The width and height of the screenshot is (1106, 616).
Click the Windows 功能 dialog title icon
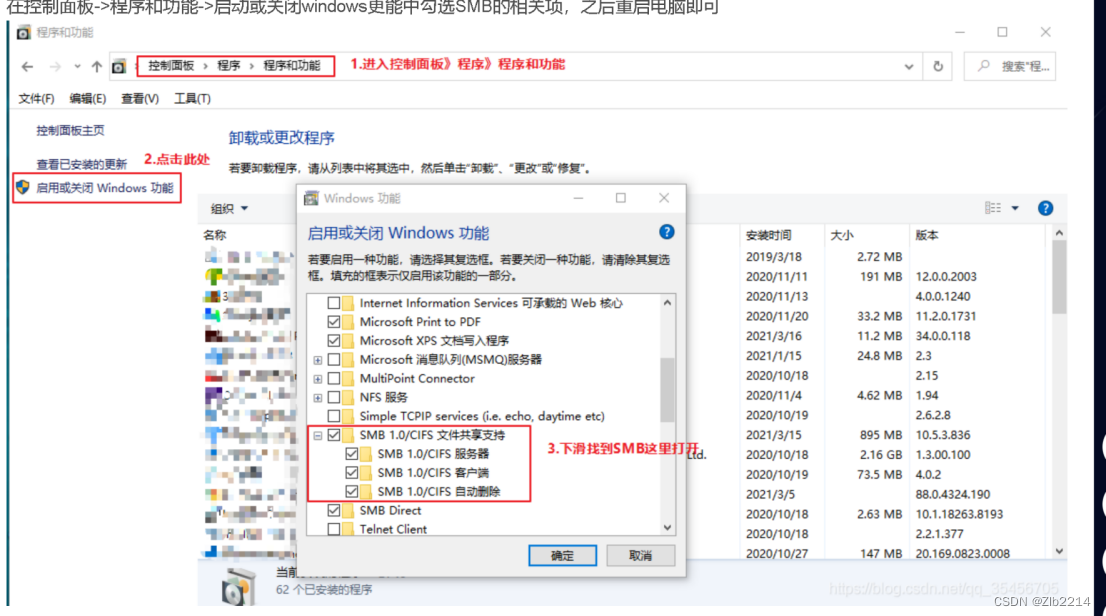(x=311, y=198)
